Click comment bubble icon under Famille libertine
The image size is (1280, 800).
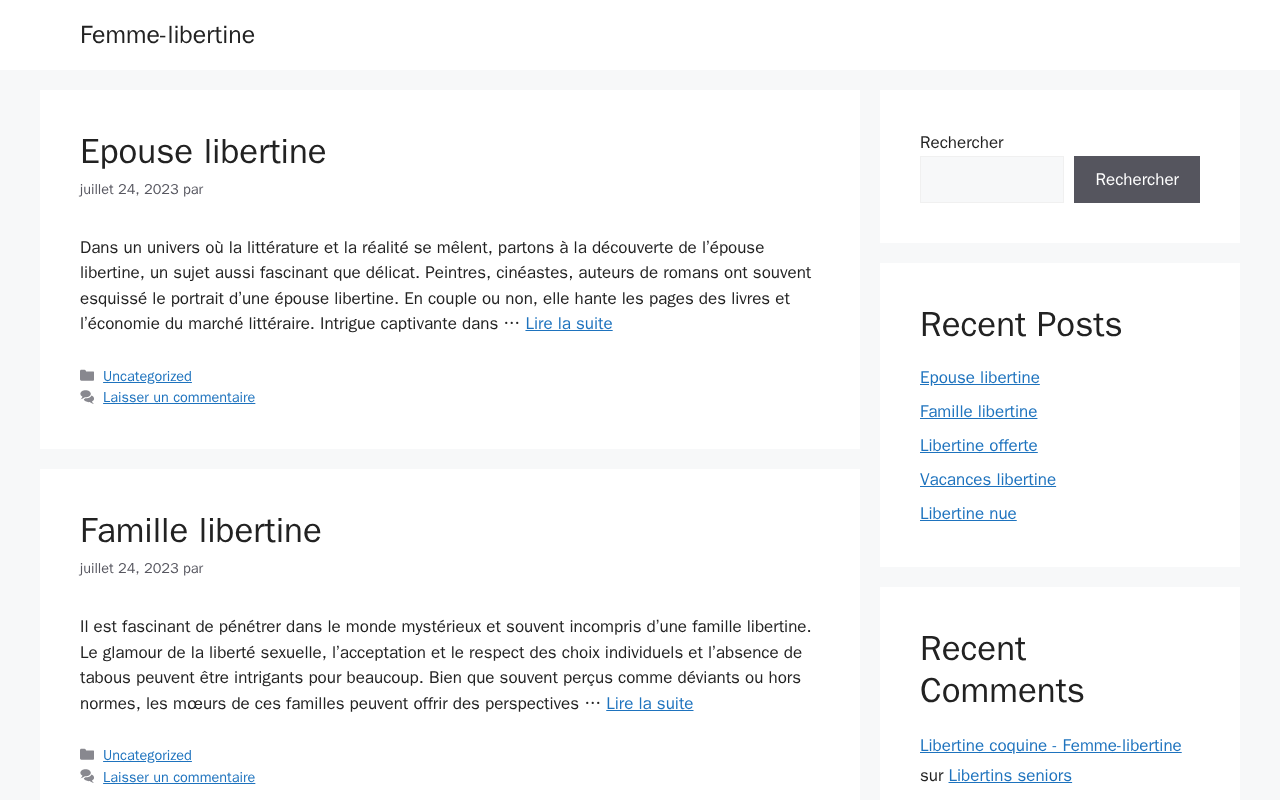point(87,777)
